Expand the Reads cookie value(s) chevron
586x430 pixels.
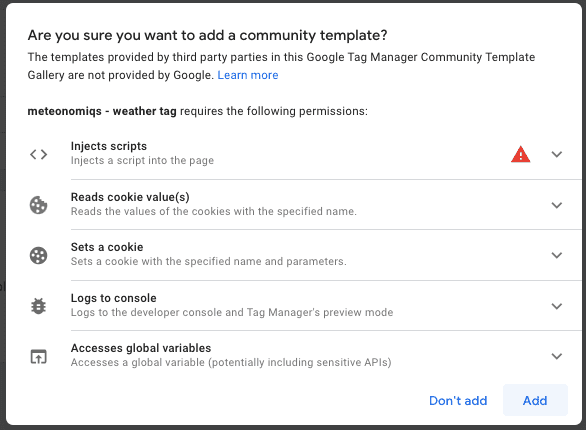tap(557, 205)
